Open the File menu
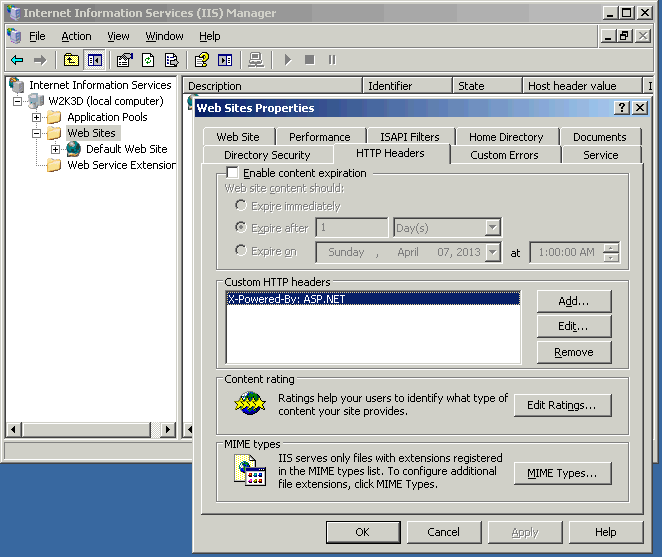 37,36
